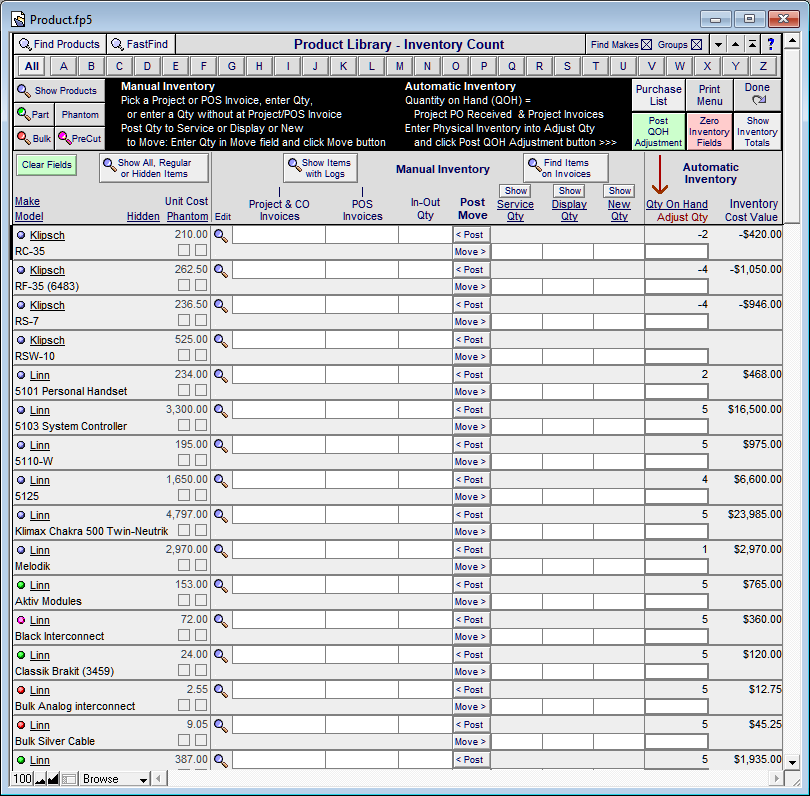The height and width of the screenshot is (796, 810).
Task: Check Phantom box for Linn Classik Brakit
Action: pos(201,670)
